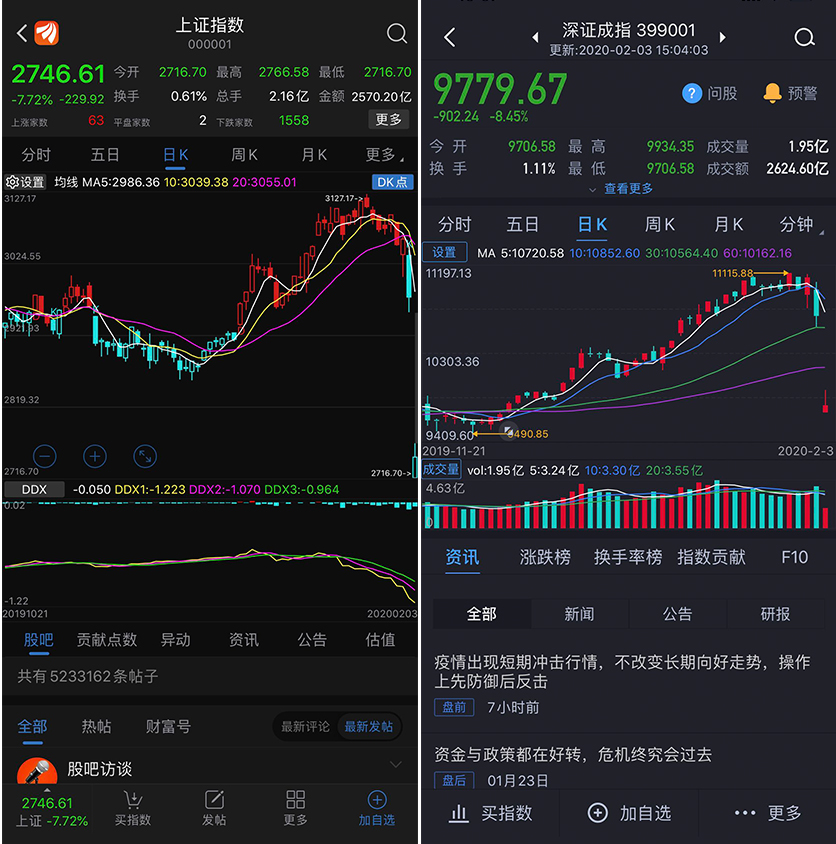Open search on the 上证指数 page
This screenshot has width=836, height=844.
tap(397, 32)
